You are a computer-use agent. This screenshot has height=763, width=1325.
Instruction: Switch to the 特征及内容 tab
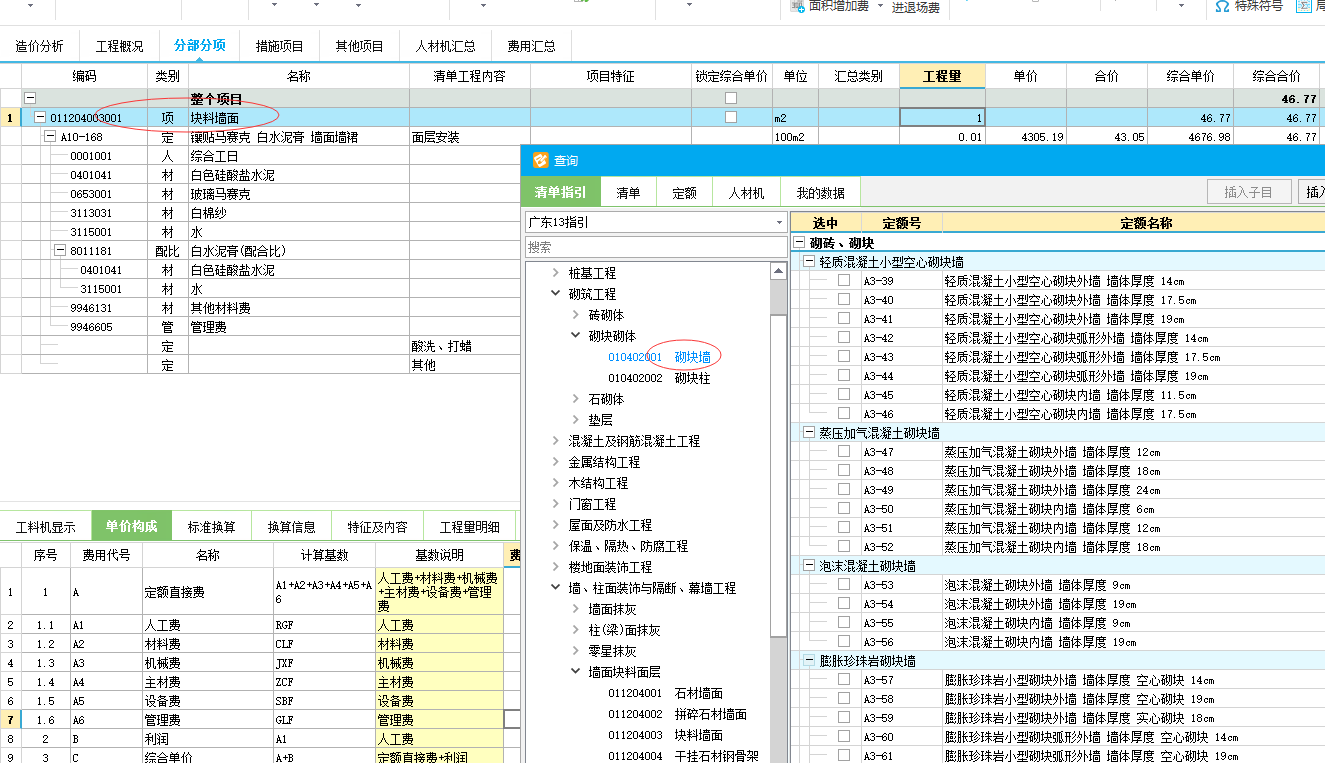377,527
